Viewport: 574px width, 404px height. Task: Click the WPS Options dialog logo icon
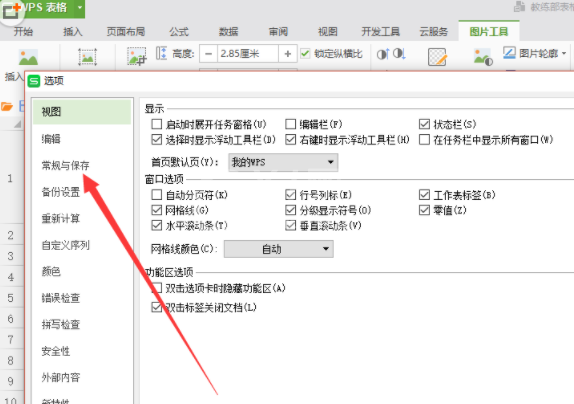(34, 81)
